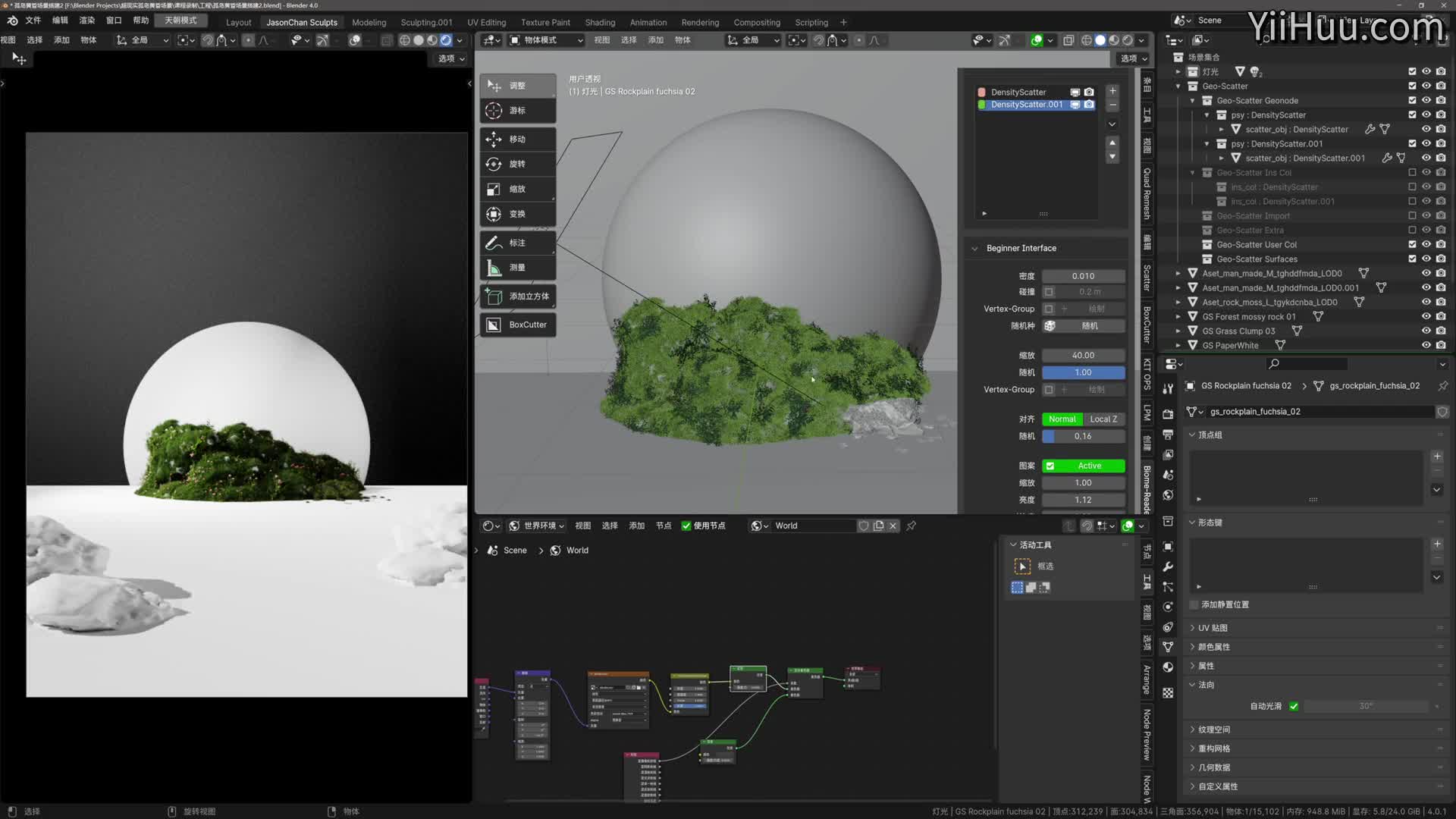Select the Rotate tool

coord(518,164)
